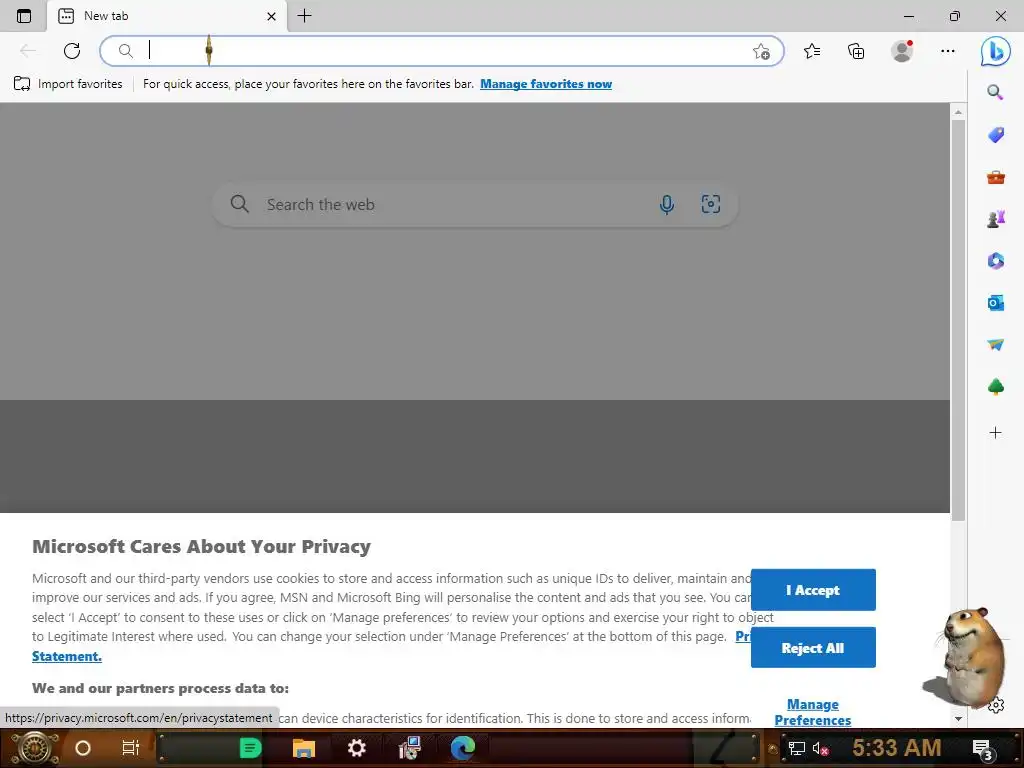This screenshot has width=1024, height=768.
Task: Open sidebar settings gear icon
Action: (996, 705)
